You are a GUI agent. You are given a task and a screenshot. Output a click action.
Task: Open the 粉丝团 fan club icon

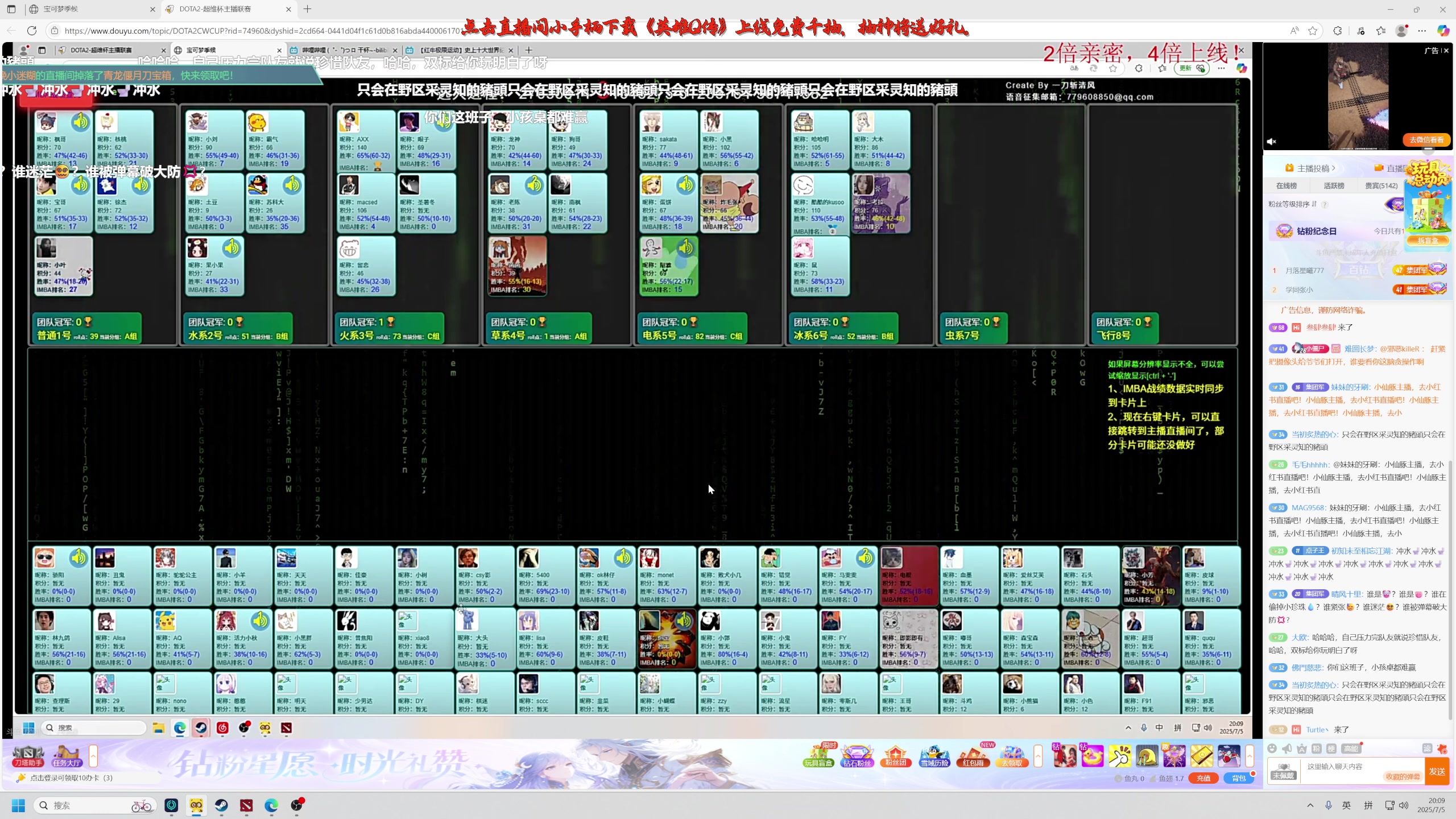[896, 756]
